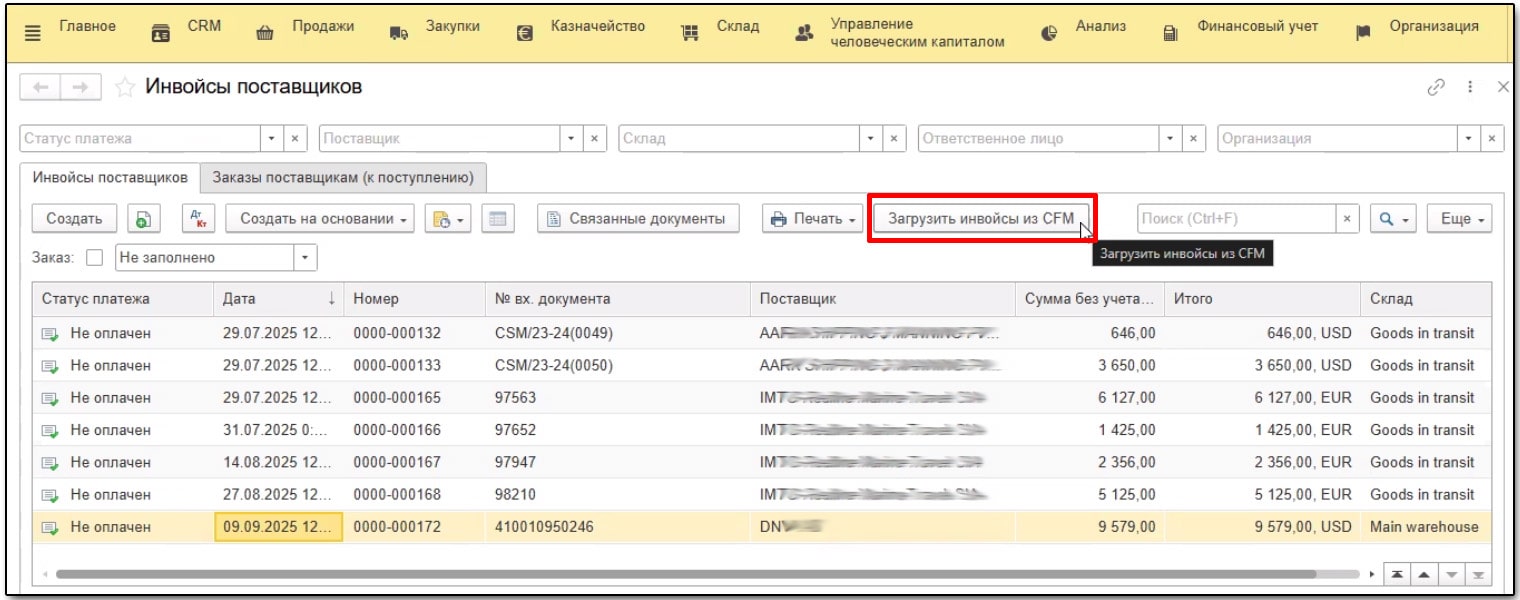Viewport: 1520px width, 600px height.
Task: Click the get link chain icon
Action: (x=1436, y=88)
